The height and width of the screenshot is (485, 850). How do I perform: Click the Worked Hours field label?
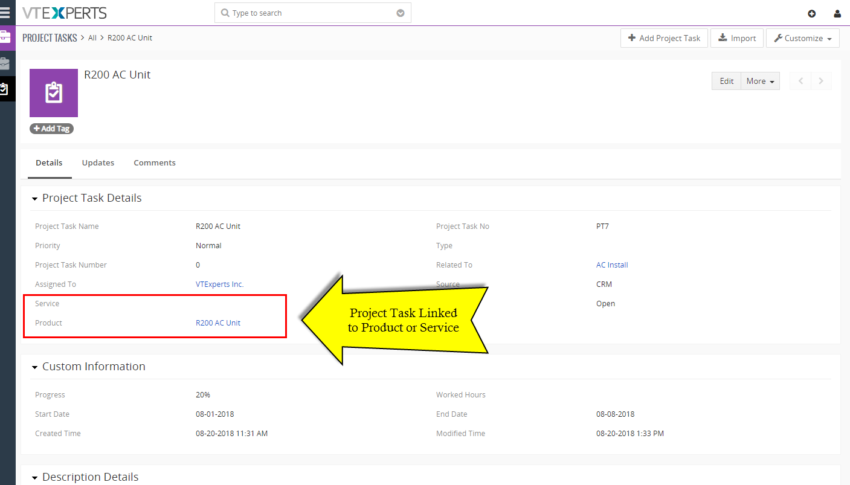coord(461,395)
